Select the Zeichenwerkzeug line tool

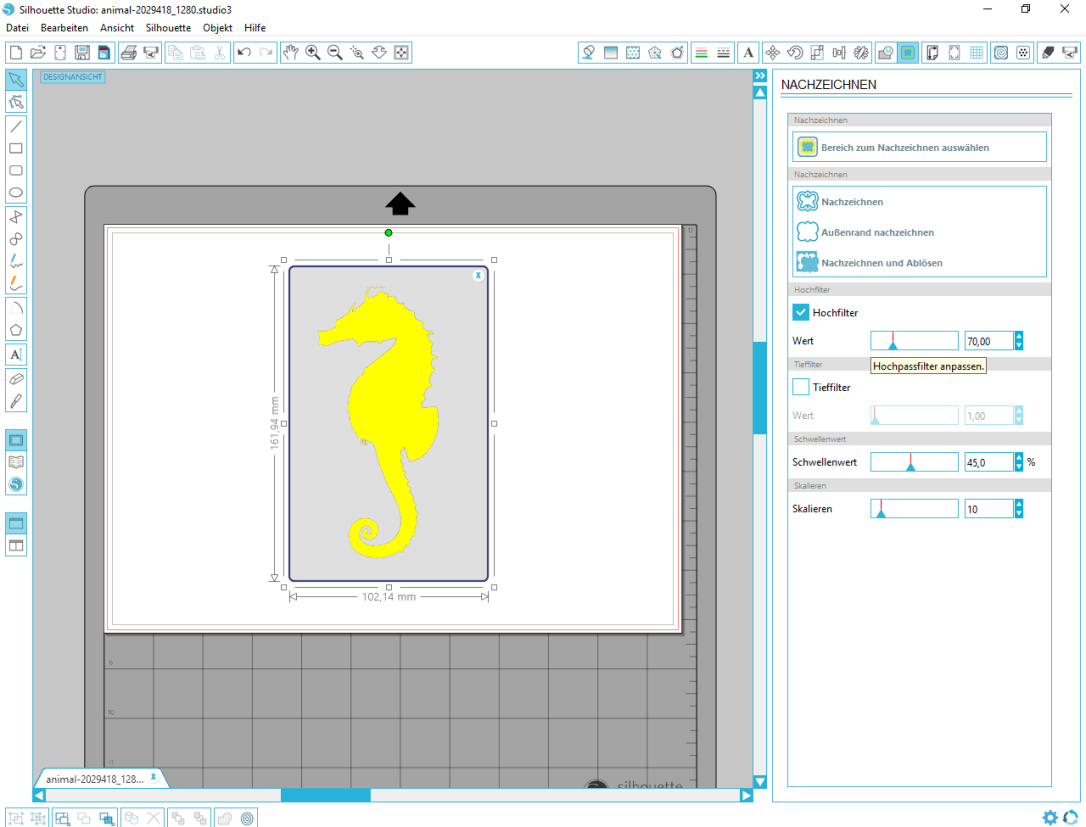coord(16,127)
